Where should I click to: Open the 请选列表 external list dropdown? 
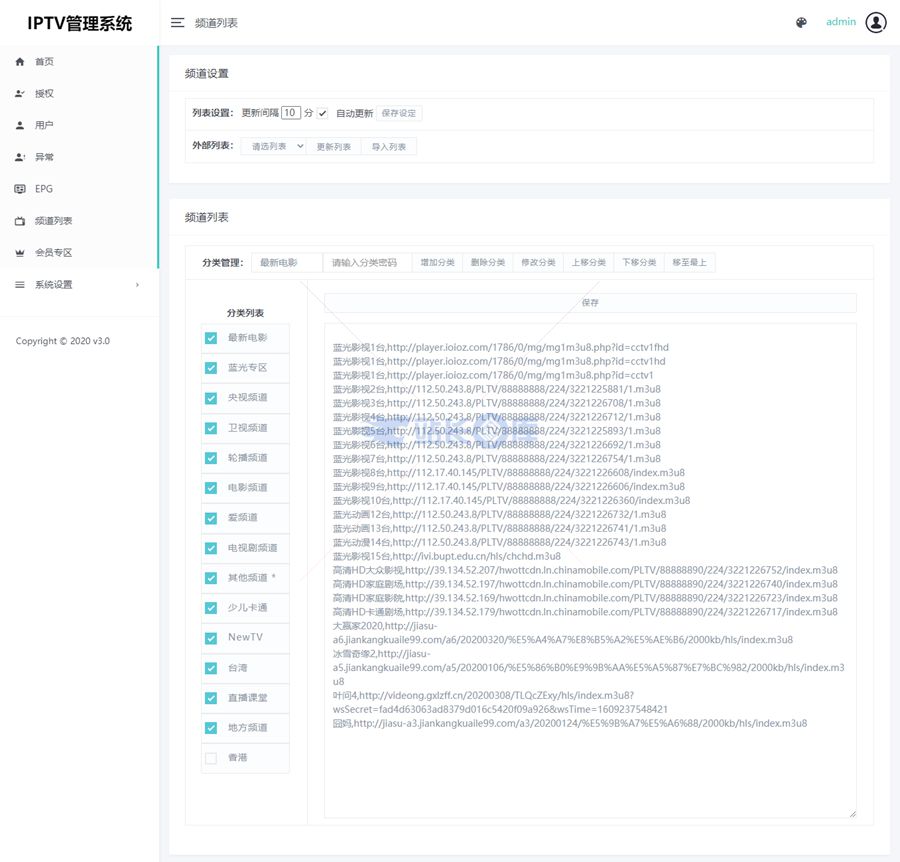[x=273, y=147]
